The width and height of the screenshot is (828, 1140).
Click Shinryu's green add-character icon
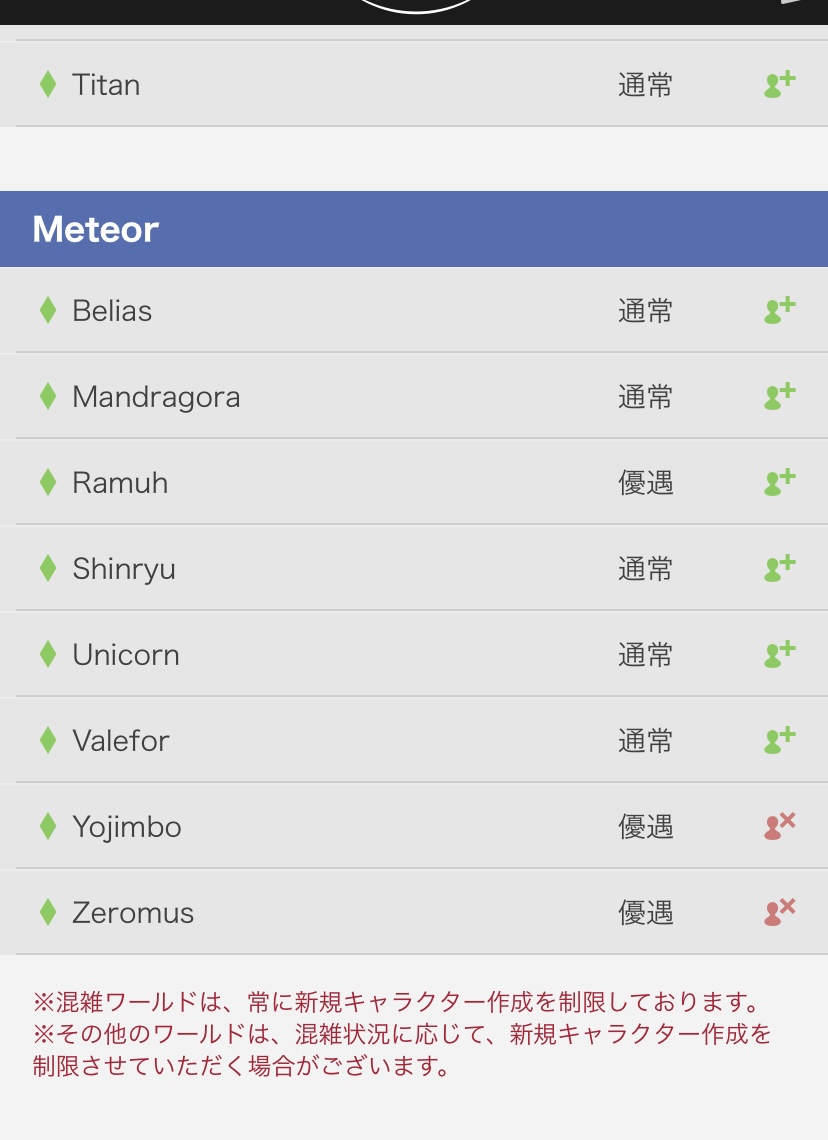click(779, 568)
